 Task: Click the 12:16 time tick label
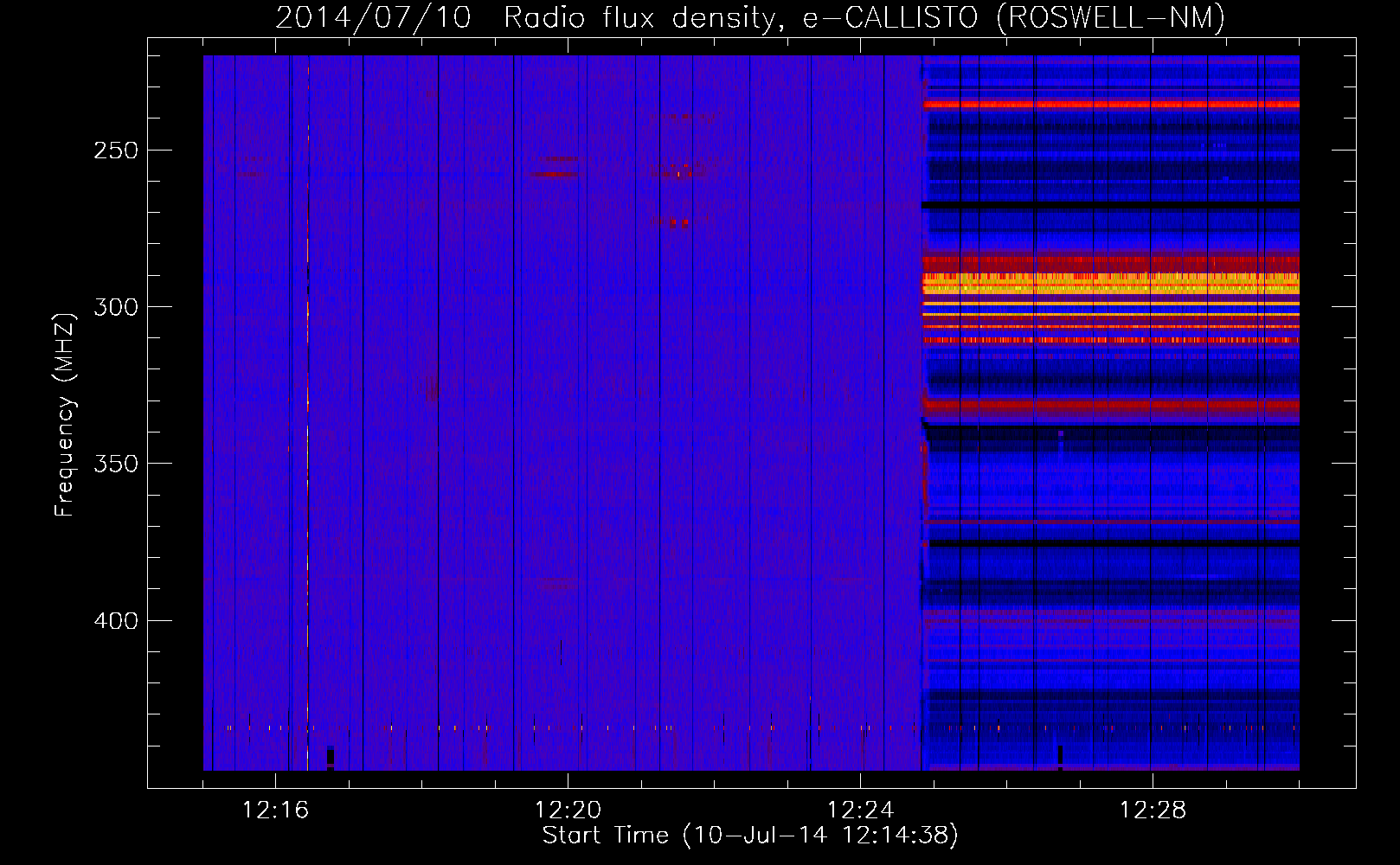pyautogui.click(x=275, y=811)
